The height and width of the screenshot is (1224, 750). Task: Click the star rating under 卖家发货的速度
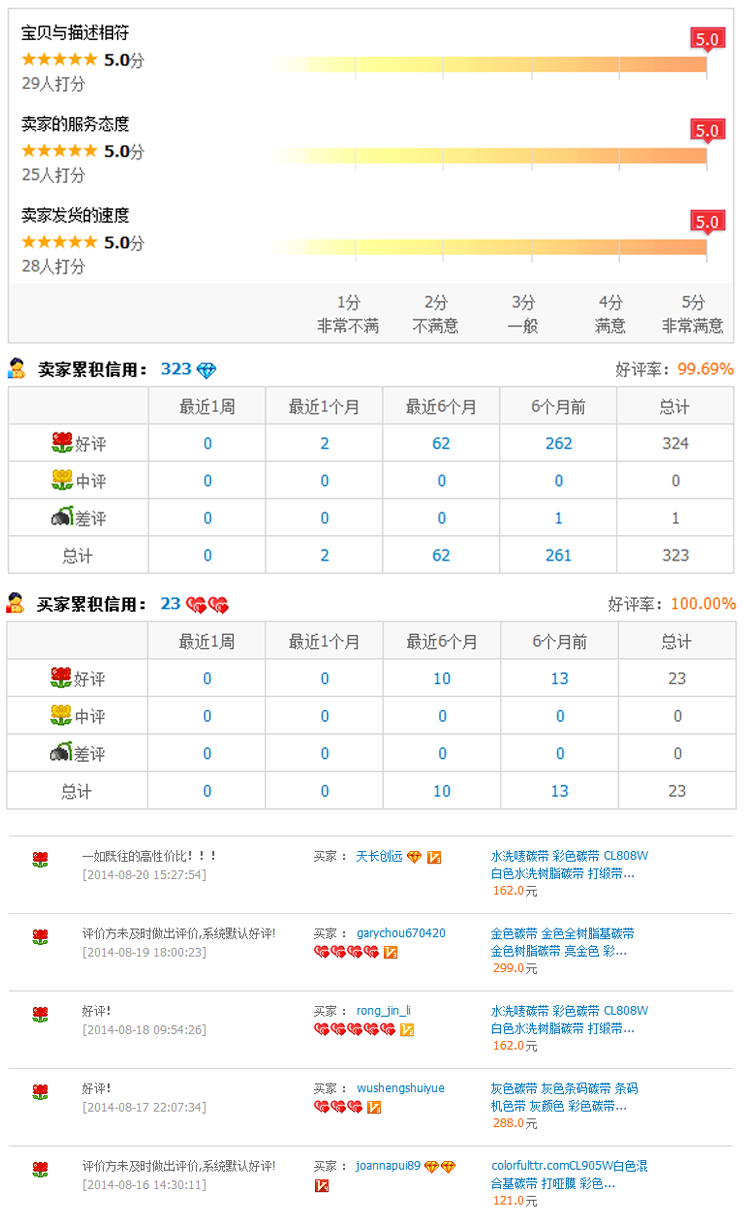[x=60, y=242]
